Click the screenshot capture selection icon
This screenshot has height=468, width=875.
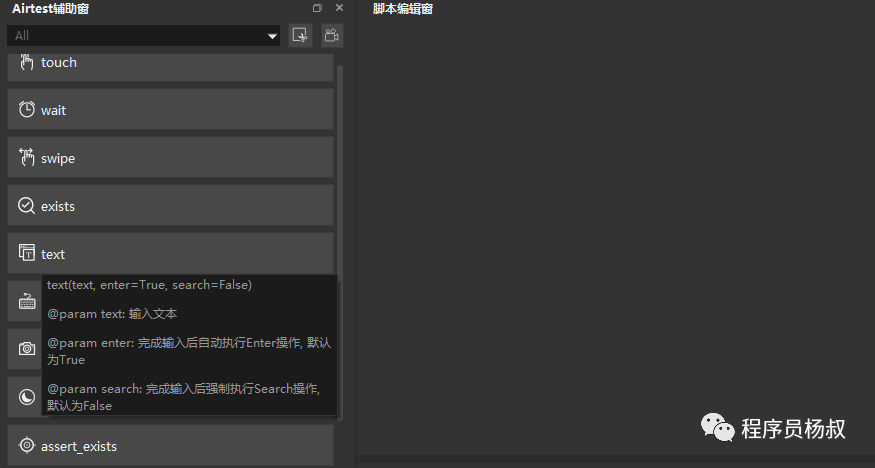click(x=300, y=36)
